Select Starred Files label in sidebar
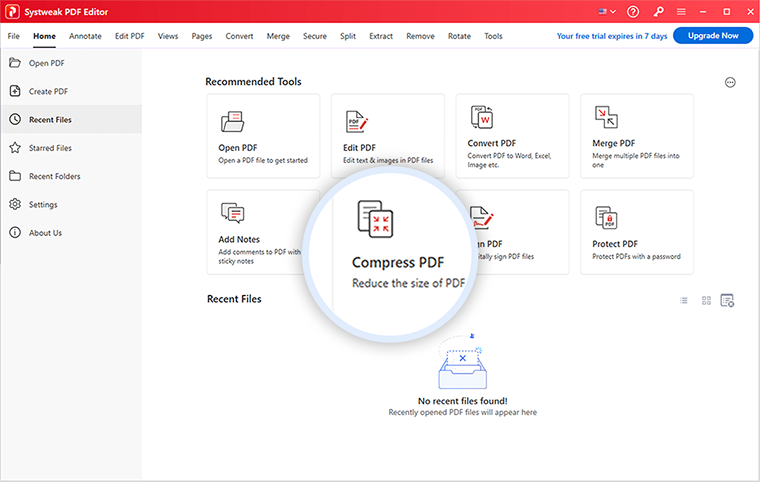This screenshot has height=482, width=760. tap(50, 148)
